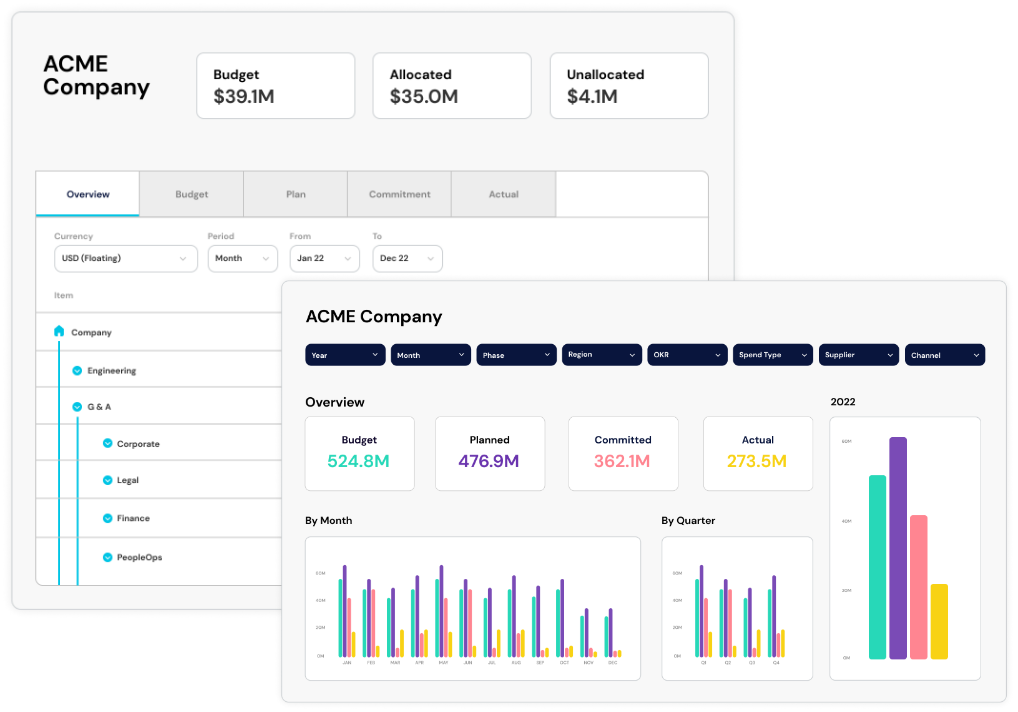Screen dimensions: 1018x712
Task: Switch to the Budget tab
Action: point(192,194)
